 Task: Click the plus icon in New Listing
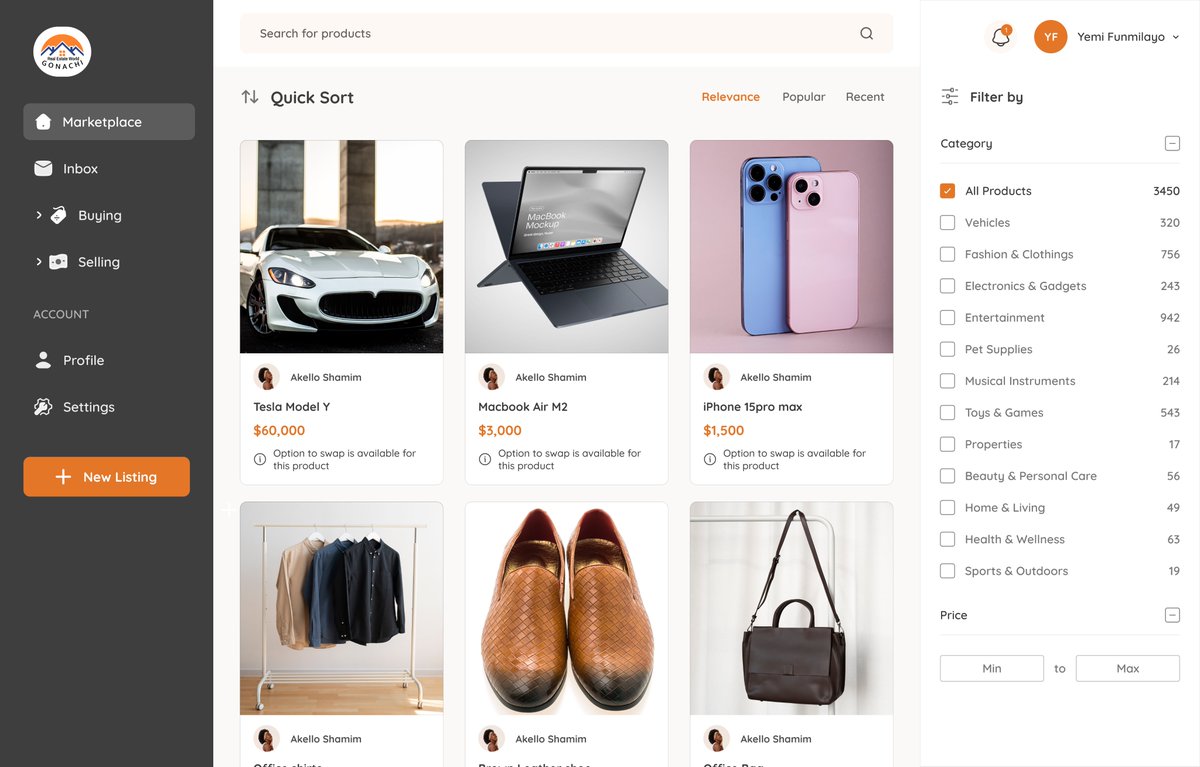pyautogui.click(x=63, y=477)
